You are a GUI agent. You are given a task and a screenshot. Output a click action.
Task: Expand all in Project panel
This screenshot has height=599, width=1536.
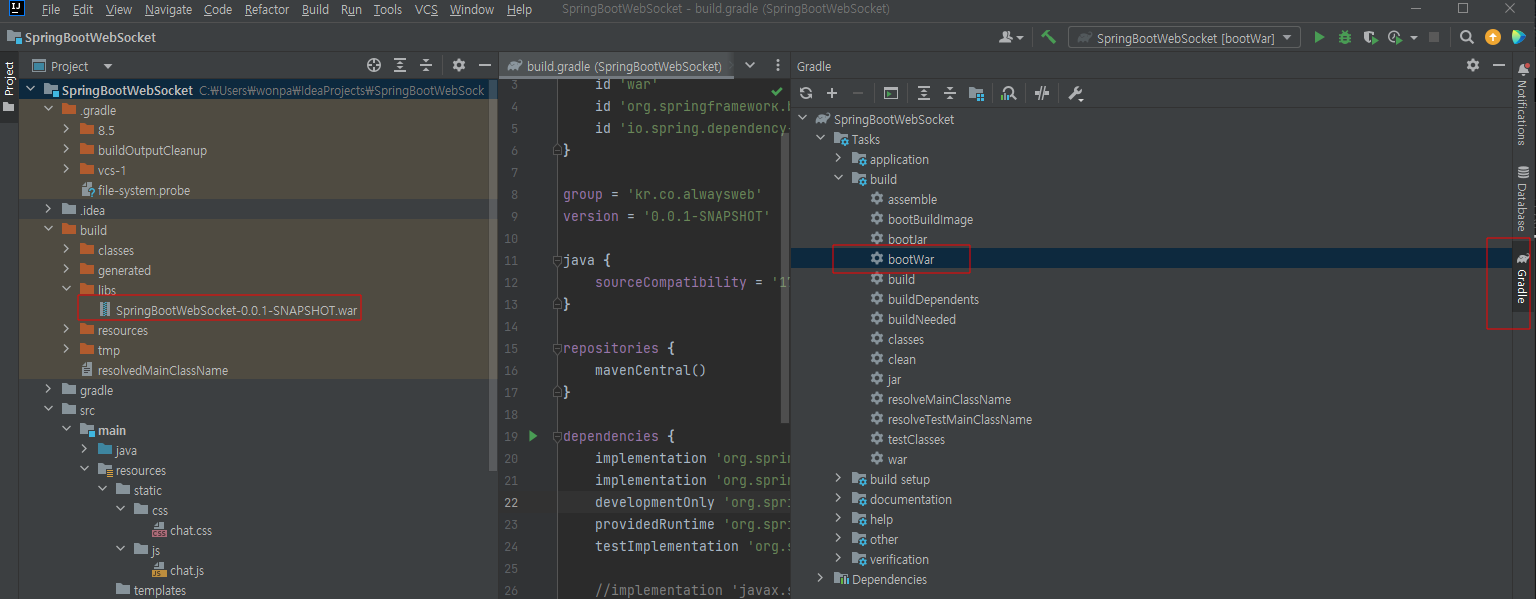400,65
